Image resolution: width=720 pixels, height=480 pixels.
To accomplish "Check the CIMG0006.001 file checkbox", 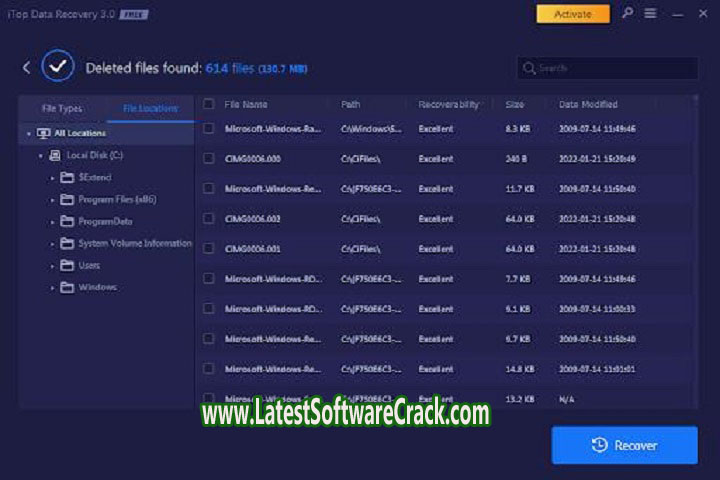I will 208,248.
